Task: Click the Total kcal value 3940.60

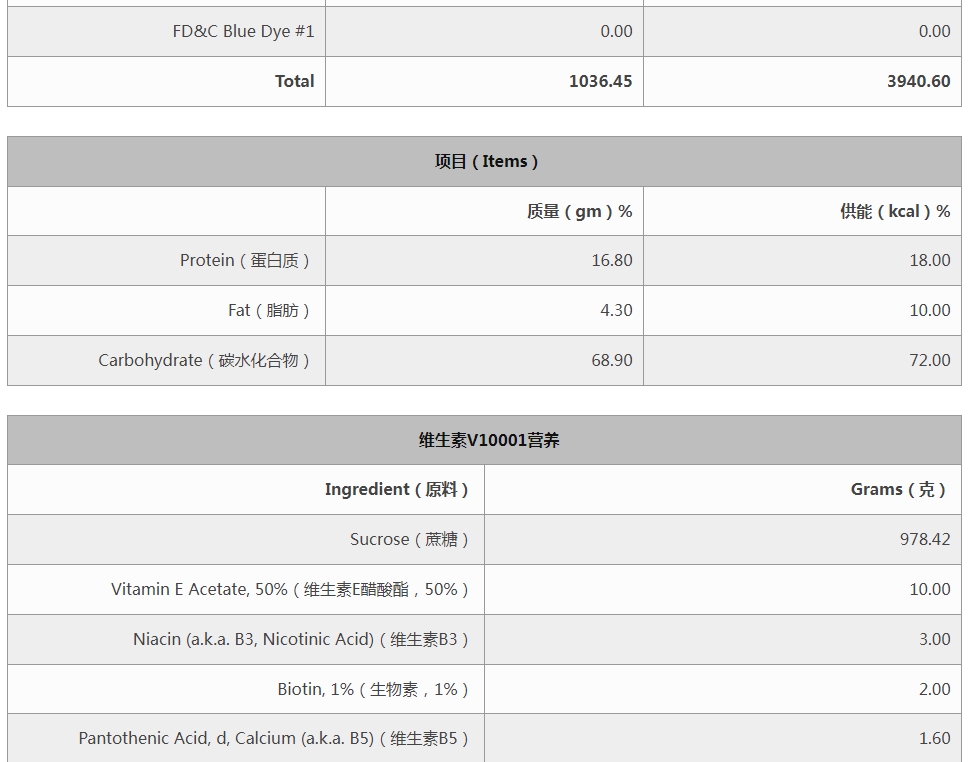Action: pyautogui.click(x=918, y=82)
